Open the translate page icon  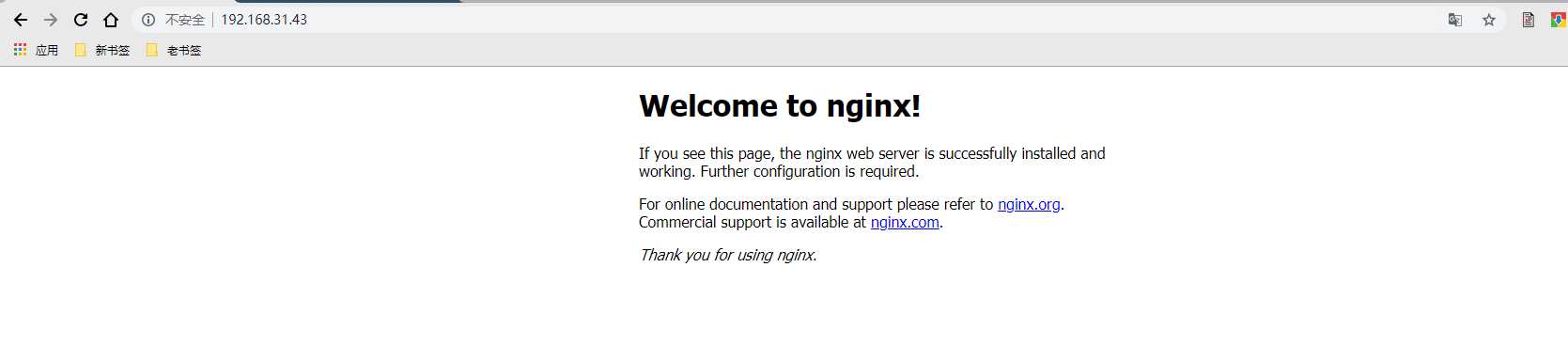(1455, 20)
